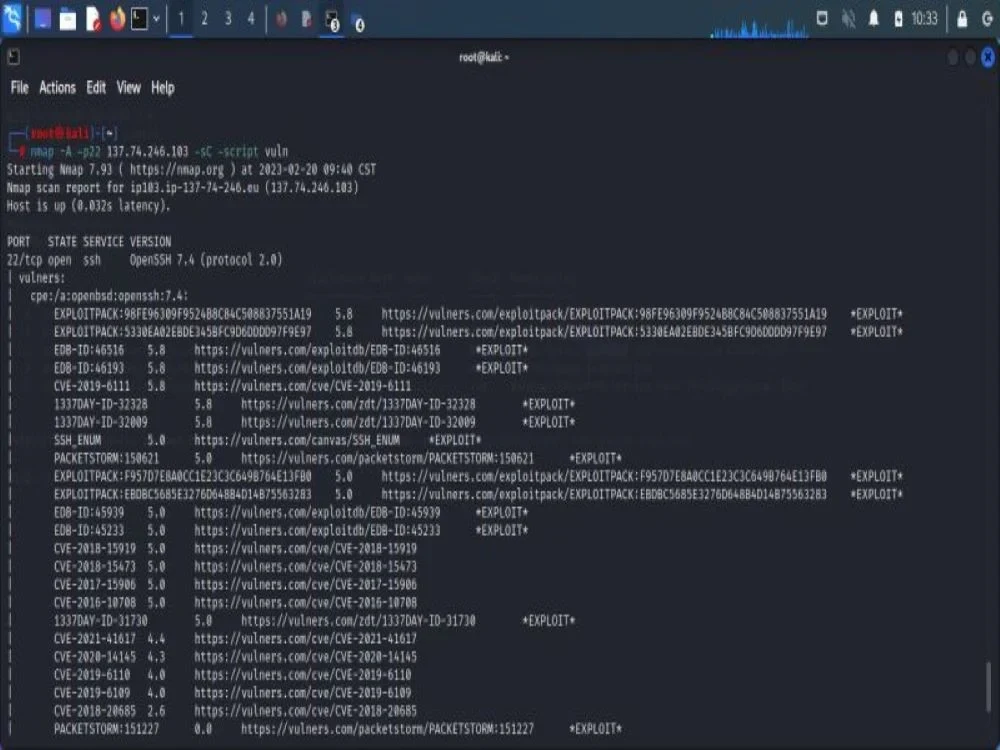Viewport: 1000px width, 750px height.
Task: Click 'Host is up (0.032s latency)' line
Action: [88, 205]
